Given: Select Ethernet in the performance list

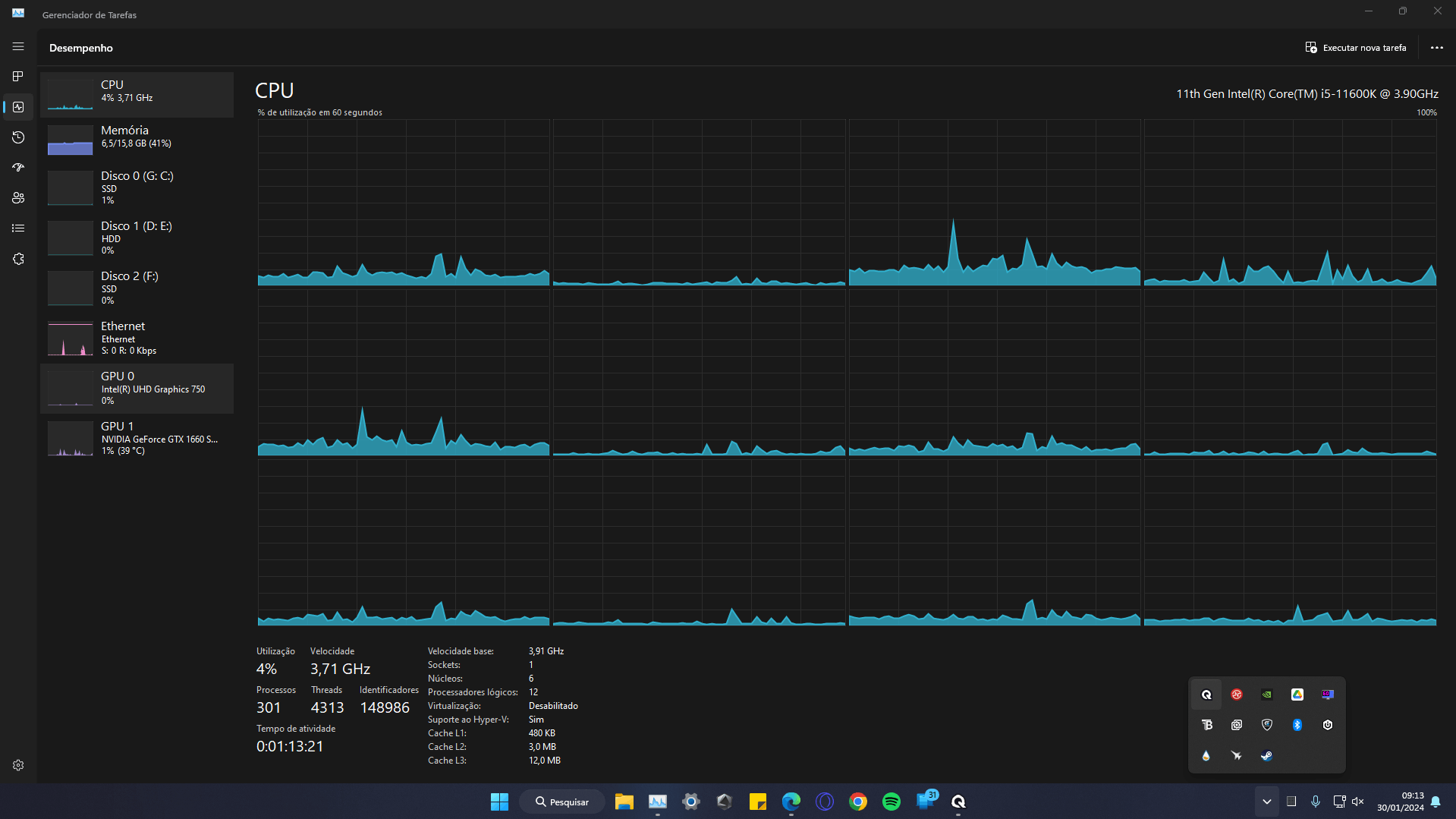Looking at the screenshot, I should coord(137,338).
